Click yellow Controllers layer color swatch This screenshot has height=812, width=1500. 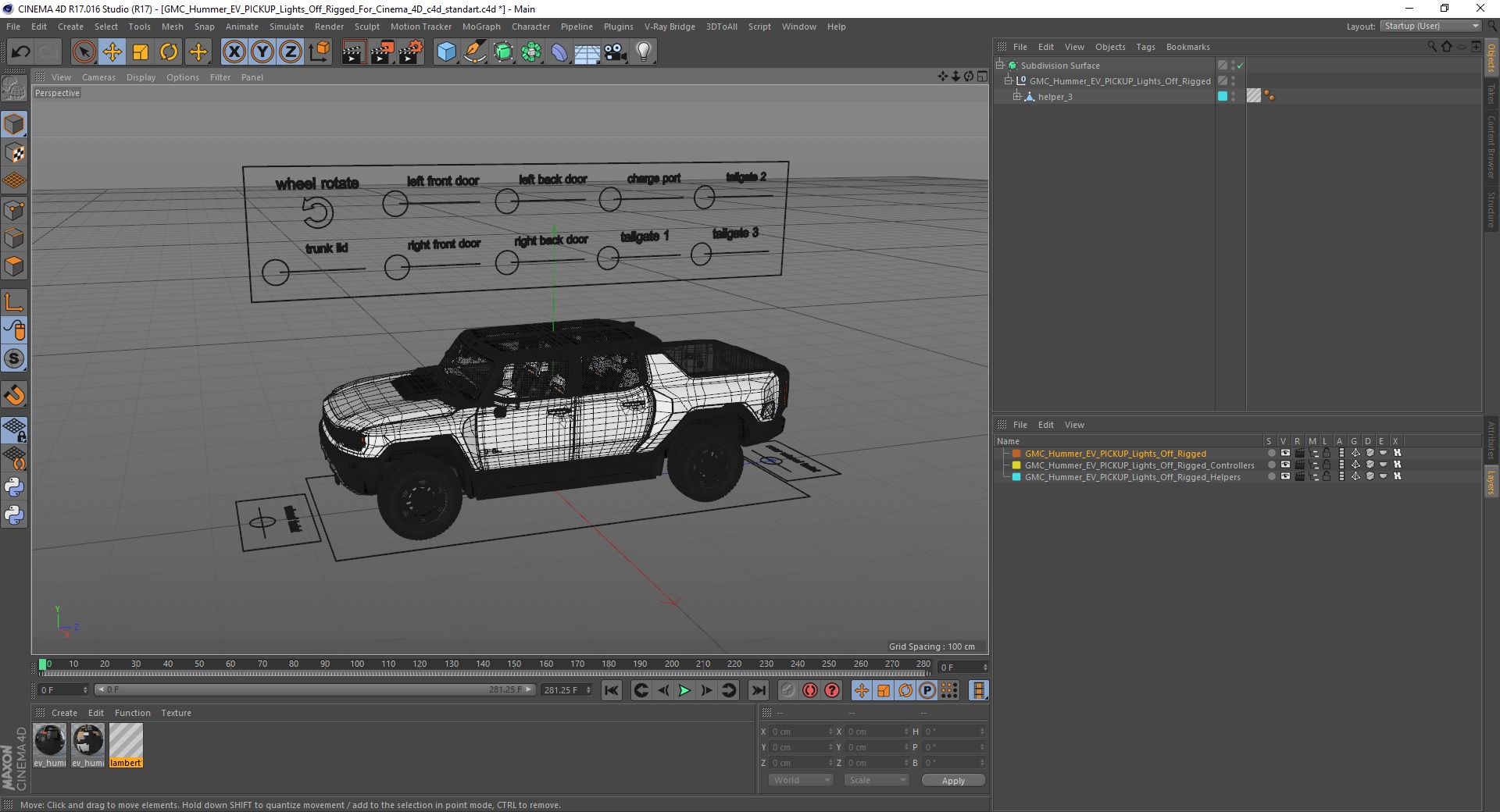coord(1016,465)
